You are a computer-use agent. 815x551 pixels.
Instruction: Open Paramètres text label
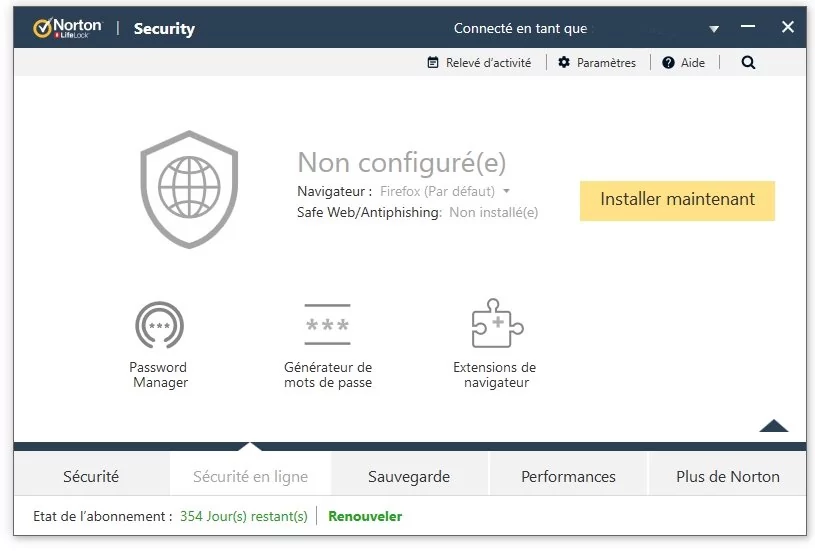pos(607,63)
